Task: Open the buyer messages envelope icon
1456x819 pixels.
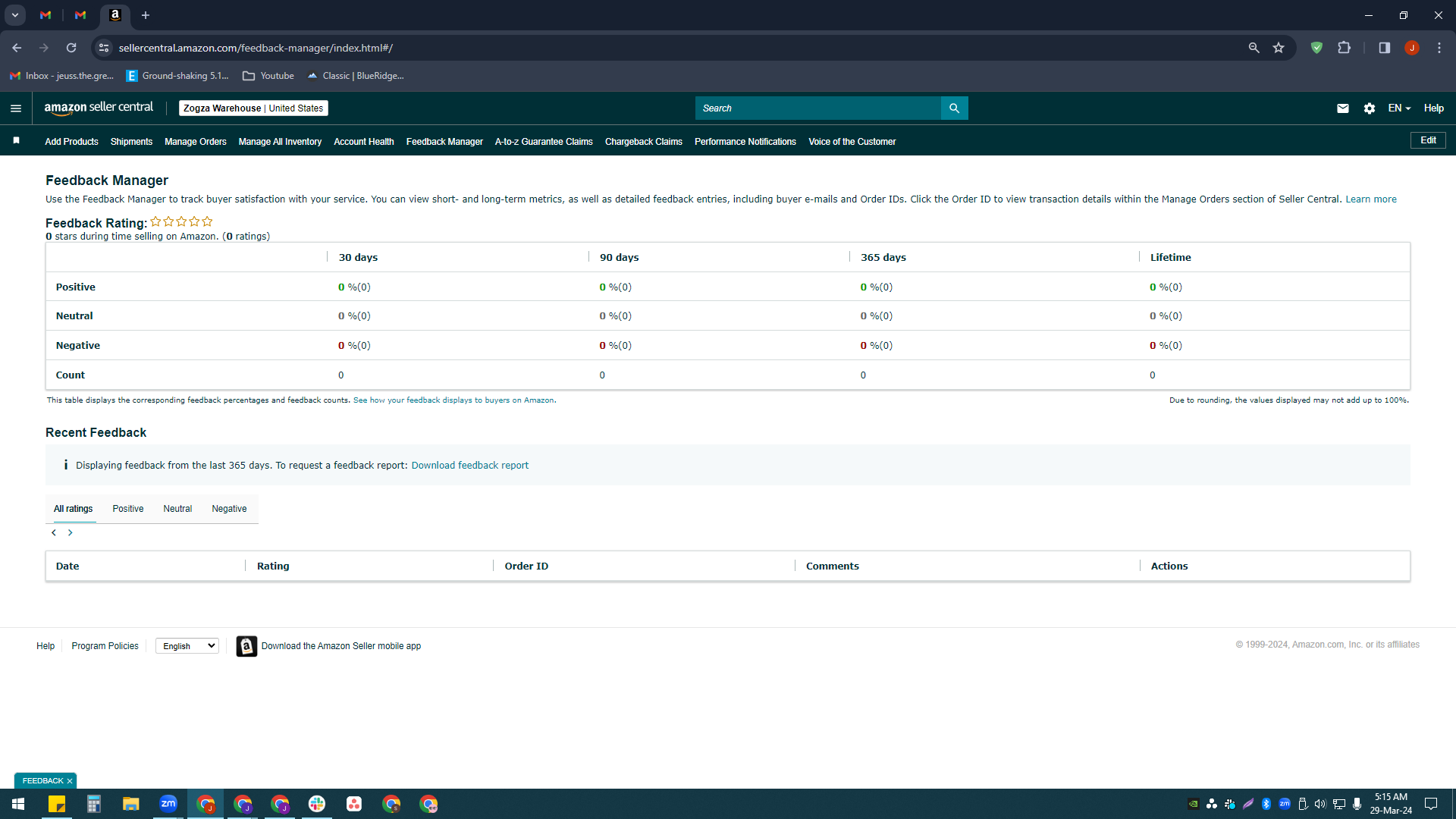Action: point(1342,108)
